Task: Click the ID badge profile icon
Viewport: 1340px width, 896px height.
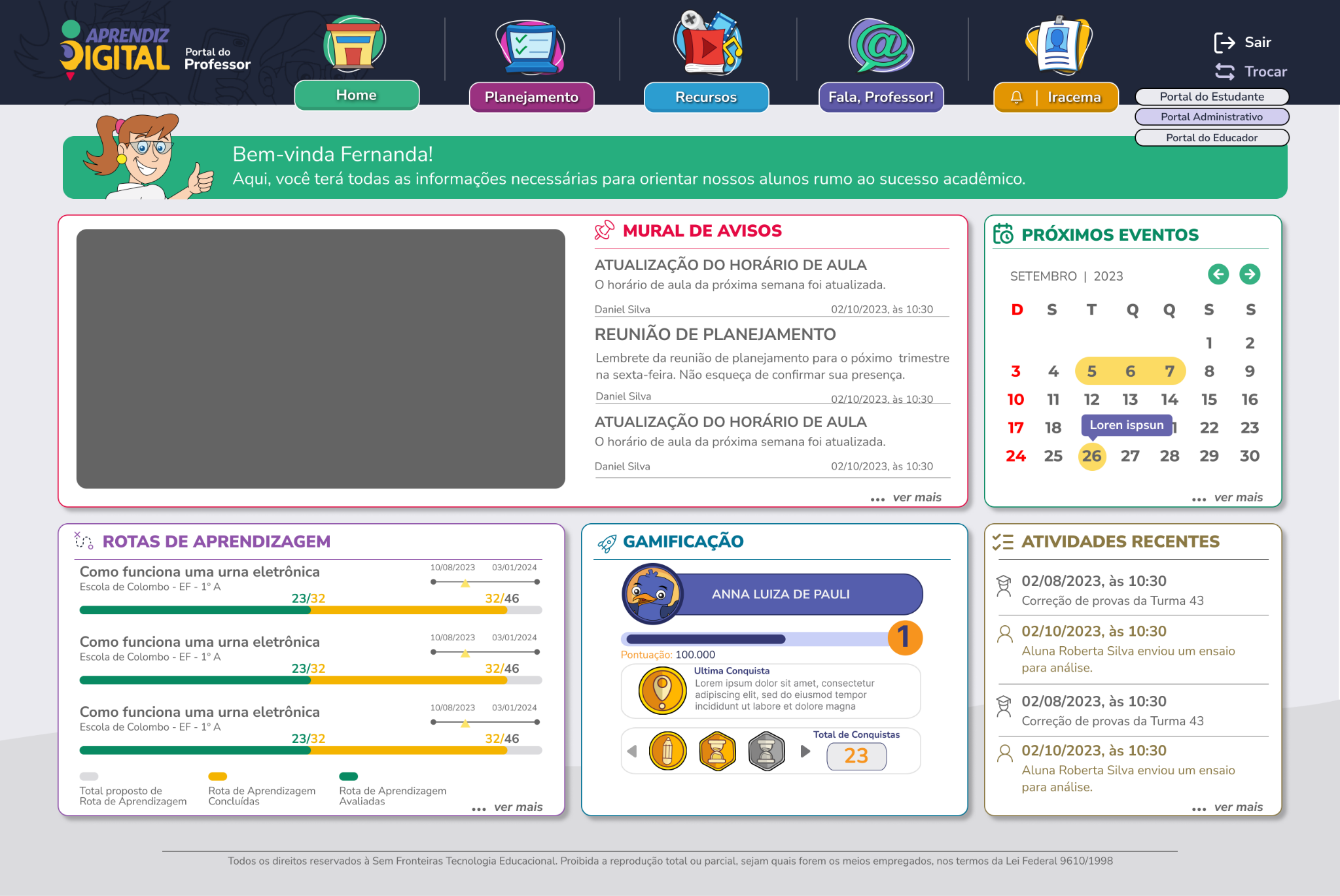Action: [x=1058, y=44]
